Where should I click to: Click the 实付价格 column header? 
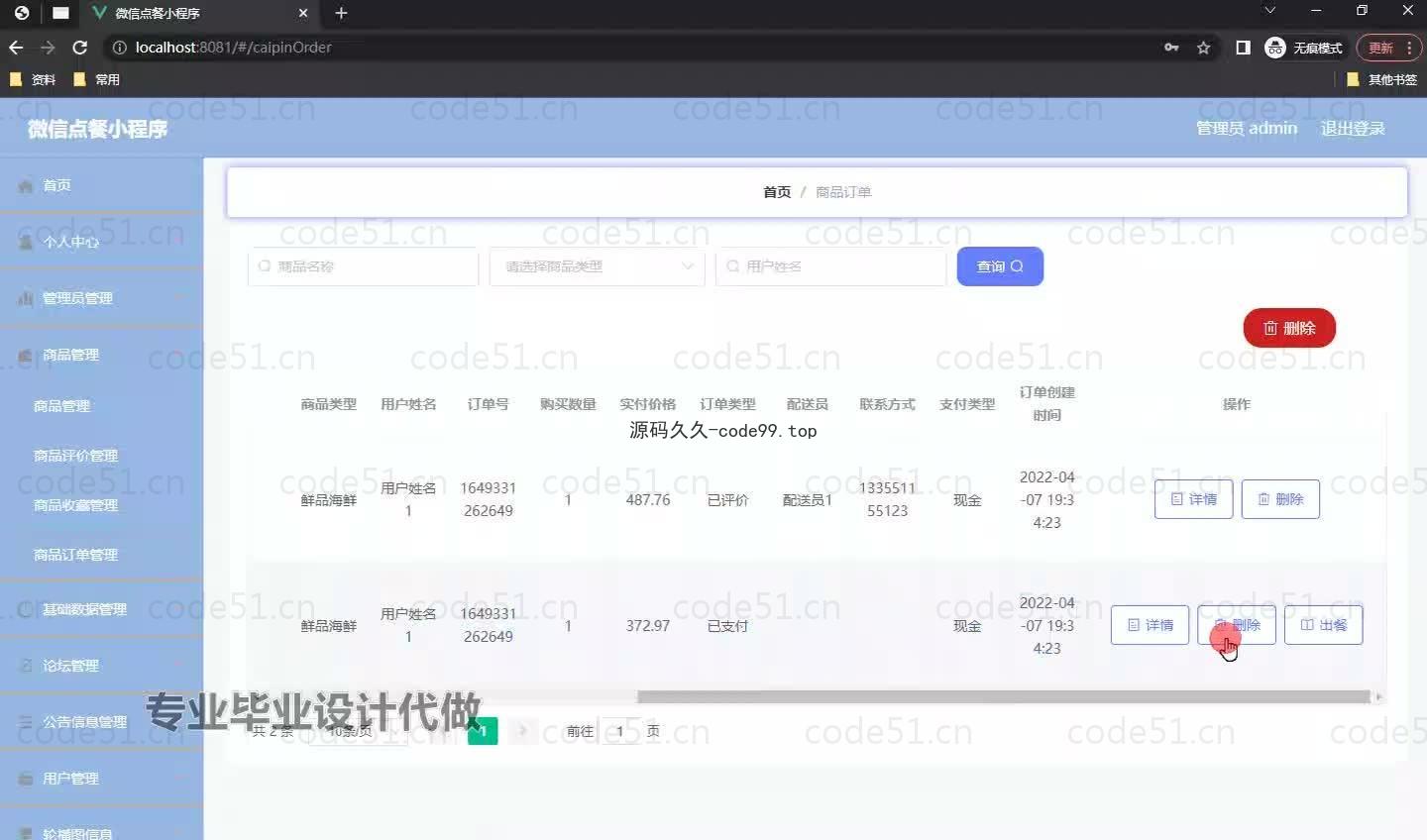click(x=648, y=404)
